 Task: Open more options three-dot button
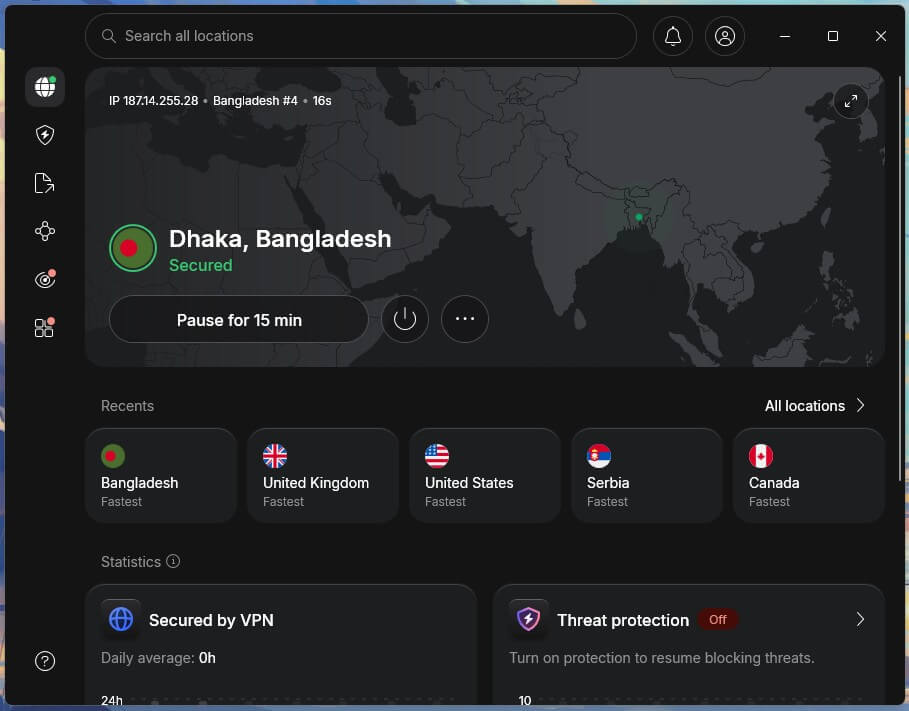(465, 319)
